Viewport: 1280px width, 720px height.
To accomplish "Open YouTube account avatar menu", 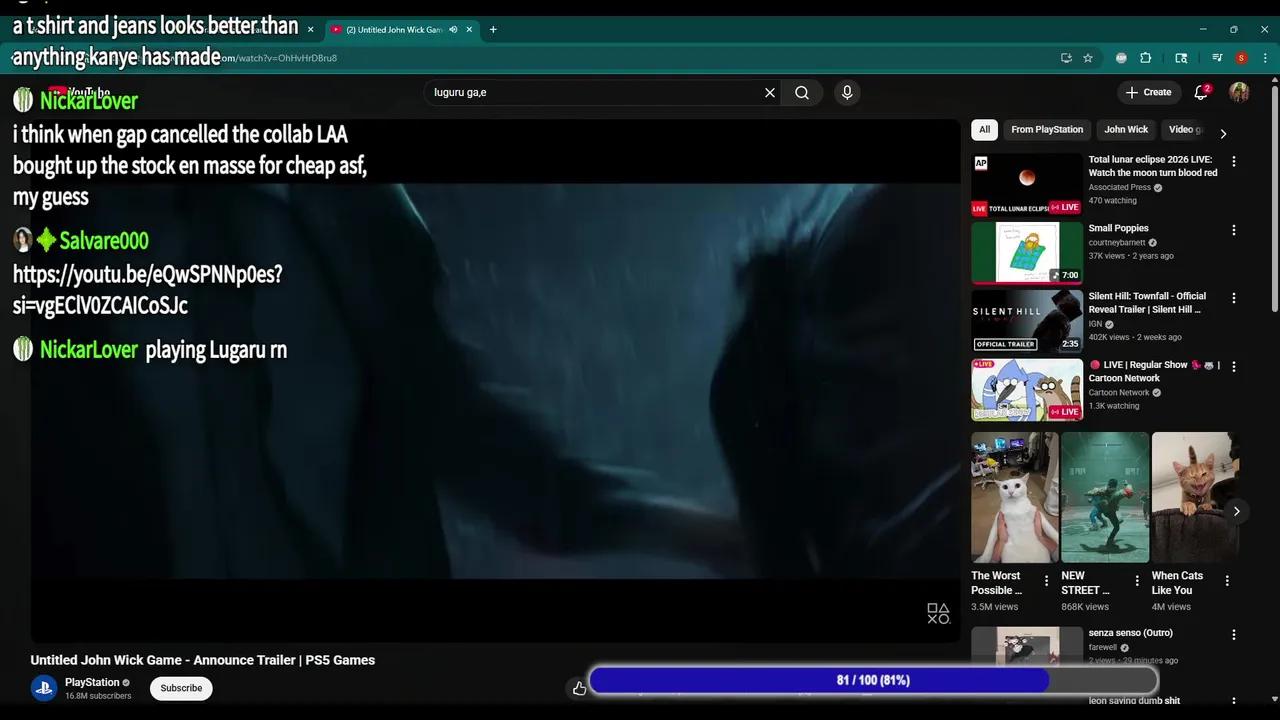I will [x=1239, y=92].
